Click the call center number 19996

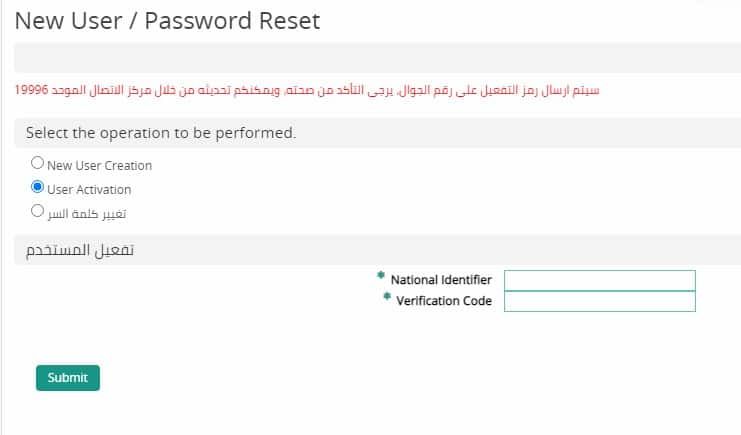click(31, 90)
